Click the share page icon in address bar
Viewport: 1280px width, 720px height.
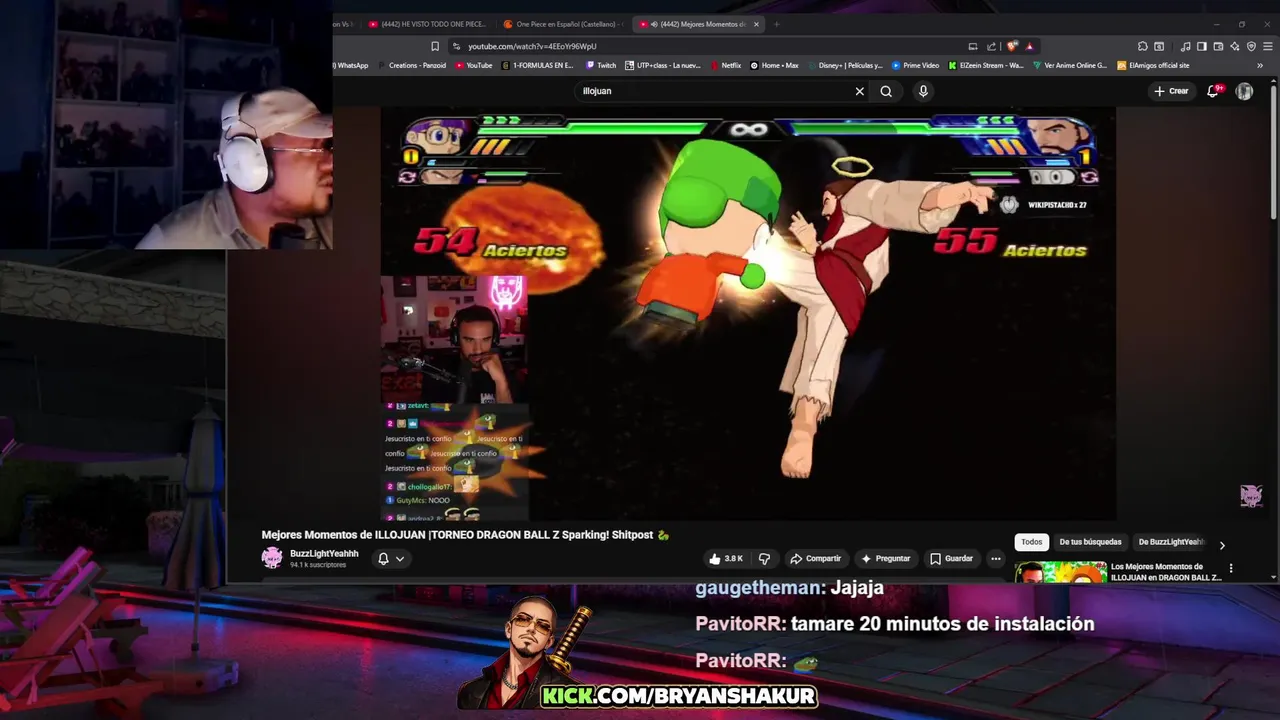pos(991,46)
